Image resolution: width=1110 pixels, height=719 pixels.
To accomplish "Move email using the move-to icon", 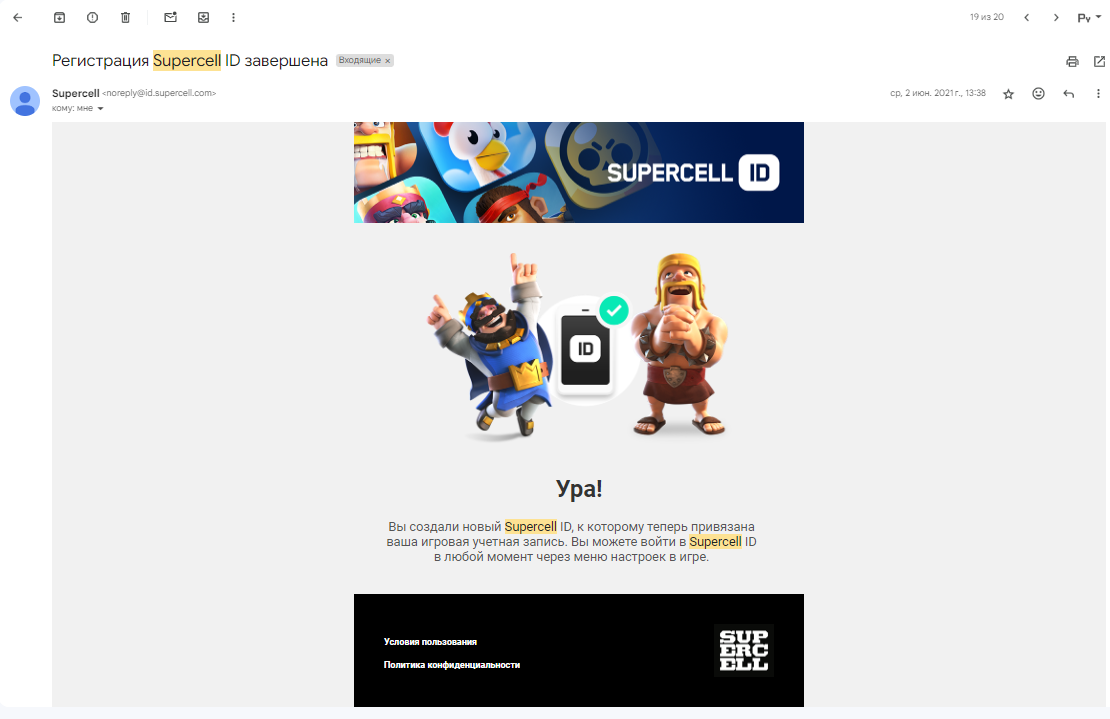I will (x=203, y=18).
